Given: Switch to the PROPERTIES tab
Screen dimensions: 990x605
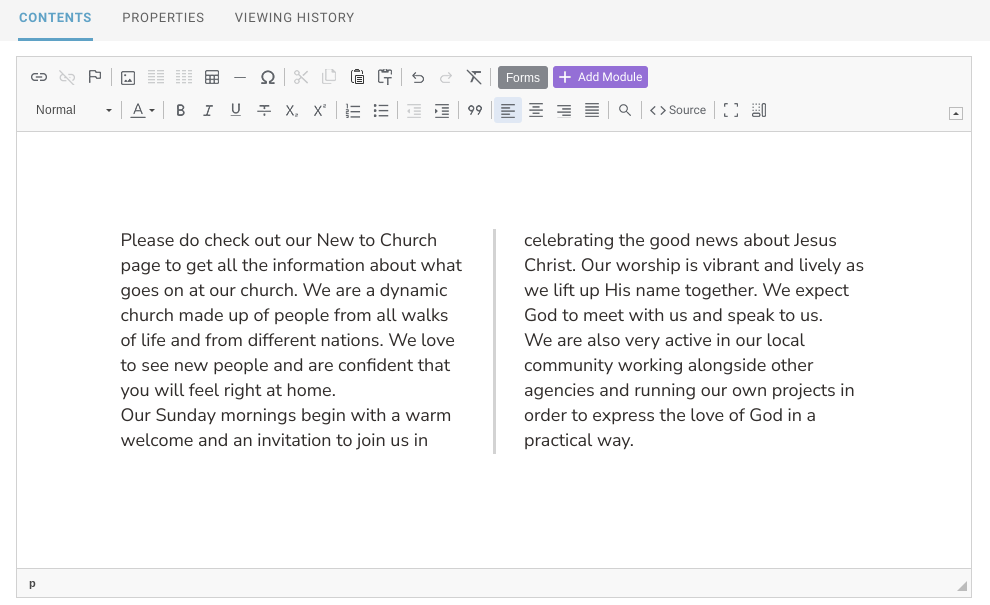Looking at the screenshot, I should pos(163,17).
